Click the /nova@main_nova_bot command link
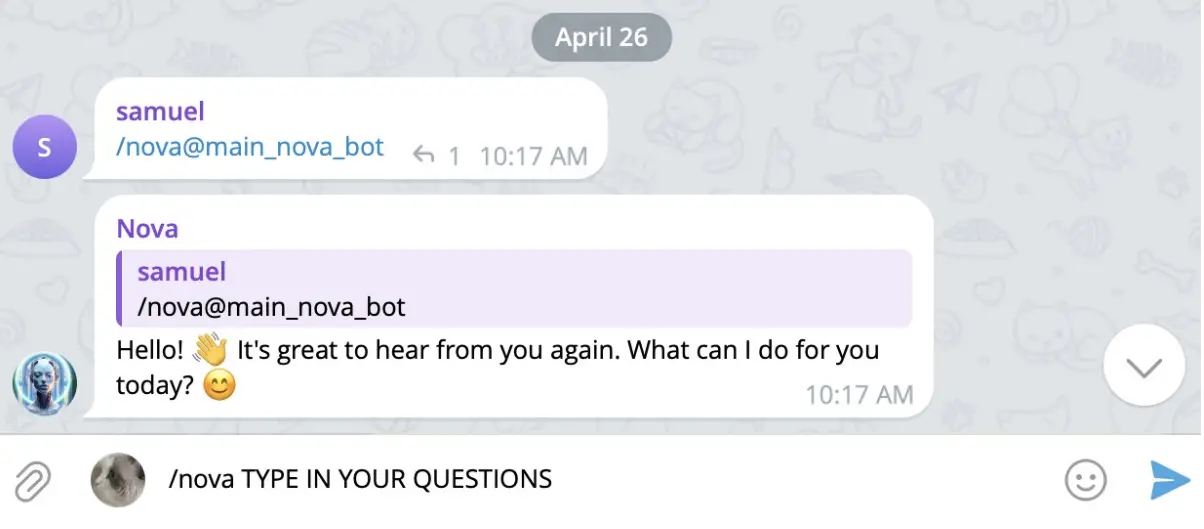1204x529 pixels. [250, 147]
